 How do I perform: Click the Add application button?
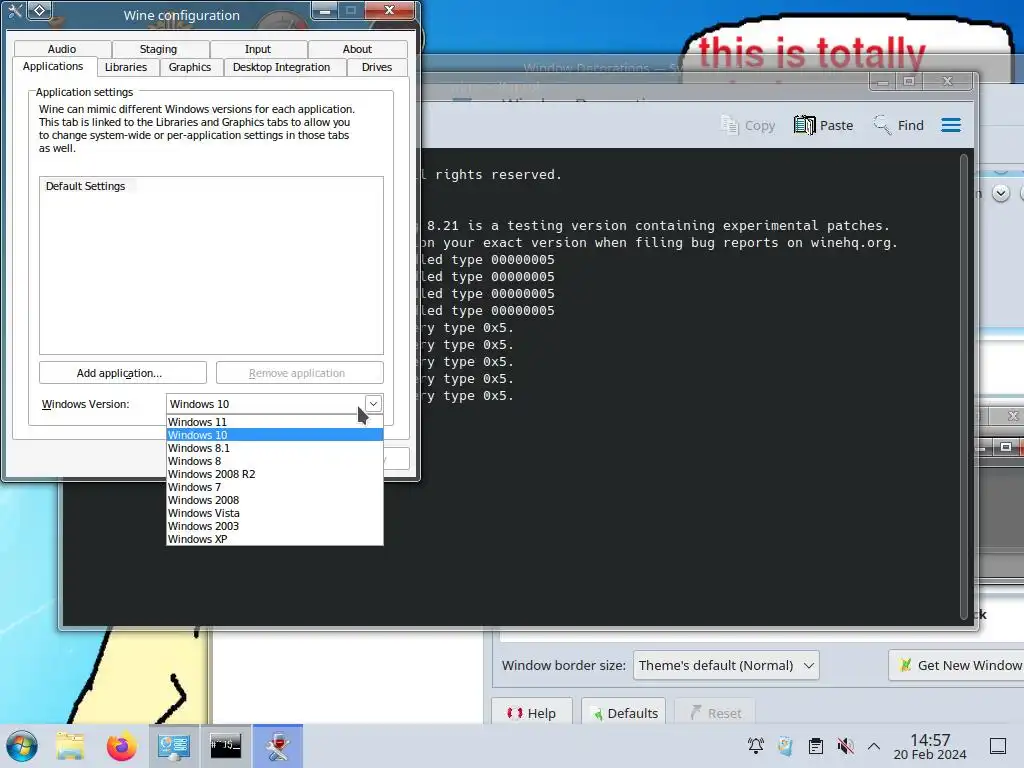click(123, 373)
